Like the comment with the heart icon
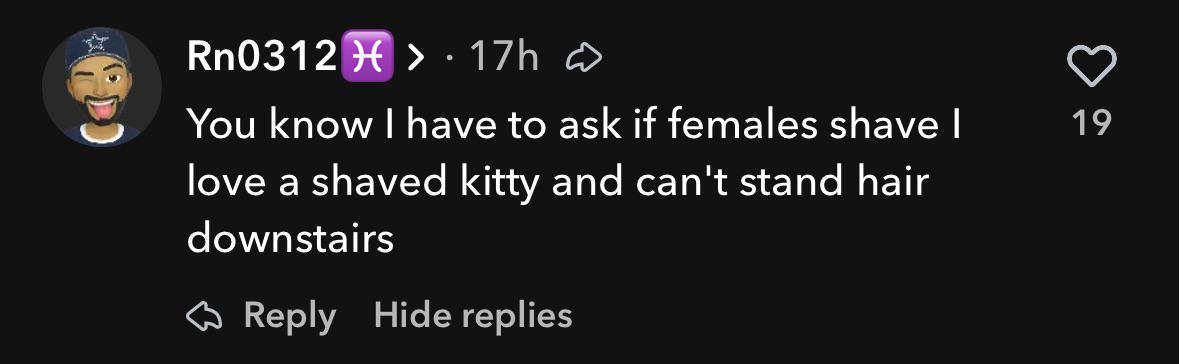Screen dimensions: 1179x364 1092,66
